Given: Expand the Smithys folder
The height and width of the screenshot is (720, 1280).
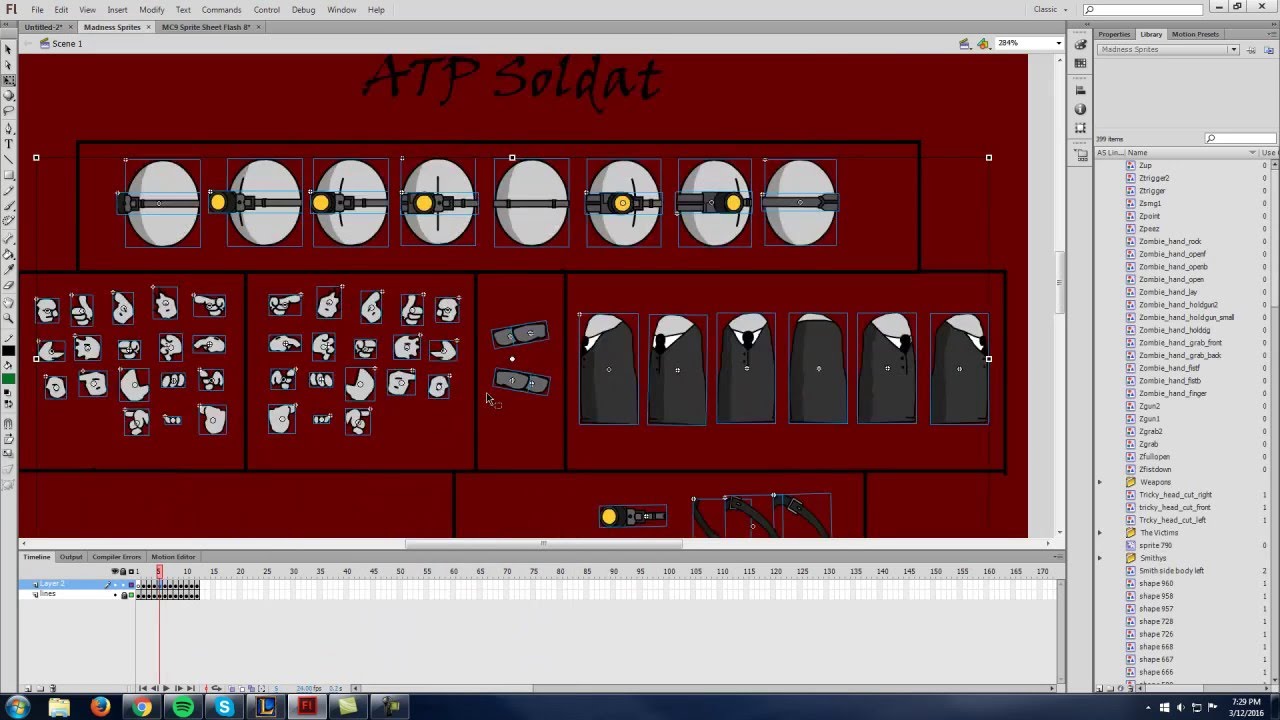Looking at the screenshot, I should (x=1099, y=558).
